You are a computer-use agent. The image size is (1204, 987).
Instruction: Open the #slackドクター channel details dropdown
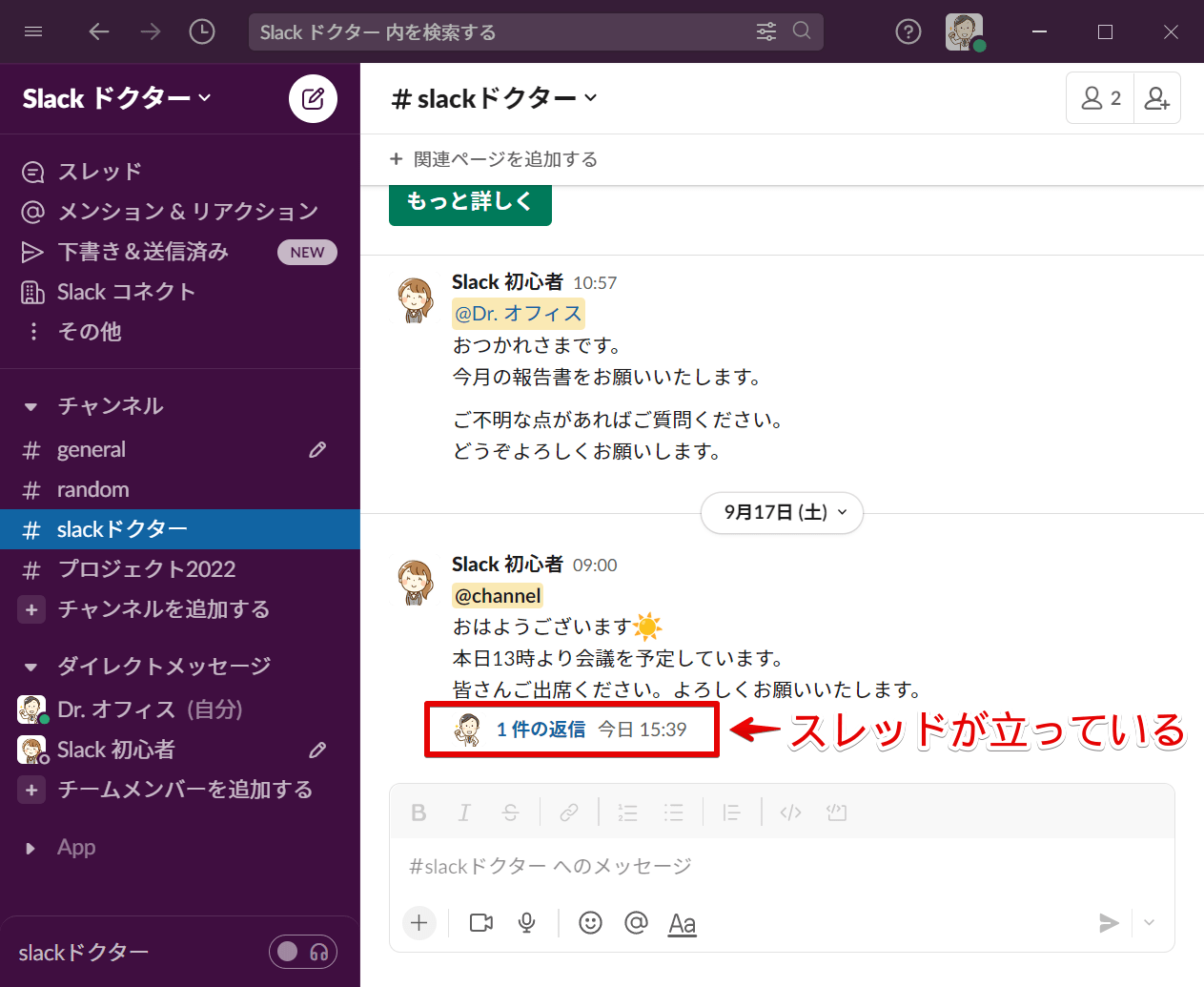pyautogui.click(x=494, y=98)
